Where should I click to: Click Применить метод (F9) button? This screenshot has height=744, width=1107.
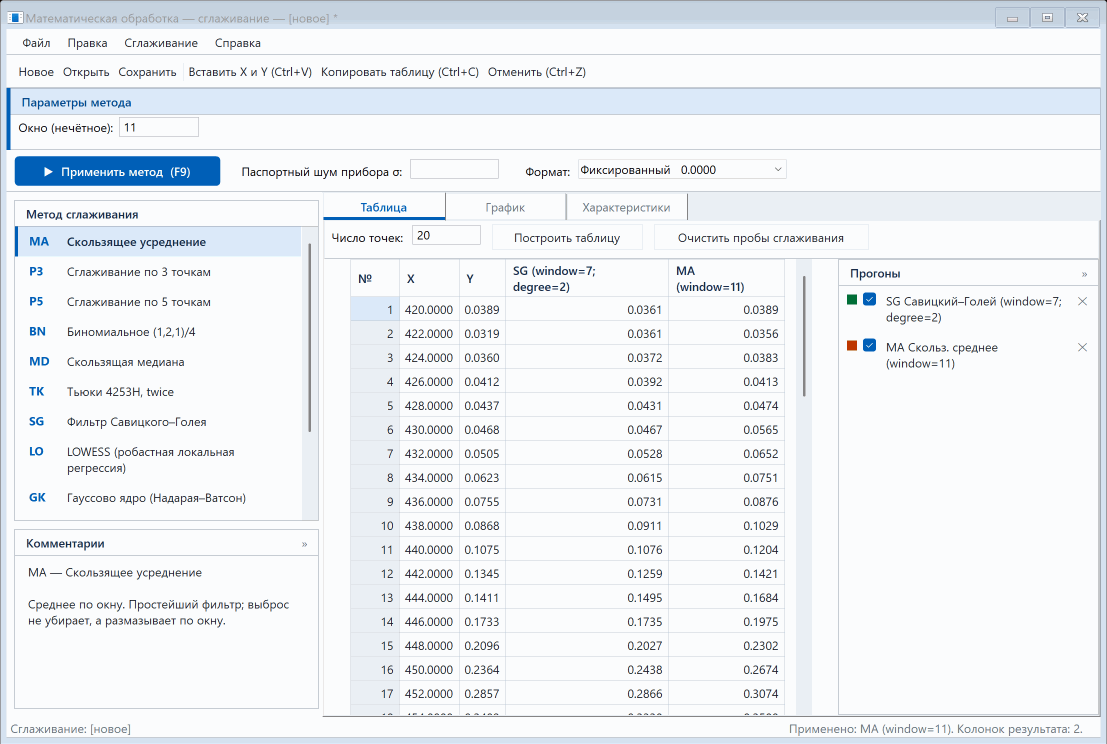click(x=117, y=172)
